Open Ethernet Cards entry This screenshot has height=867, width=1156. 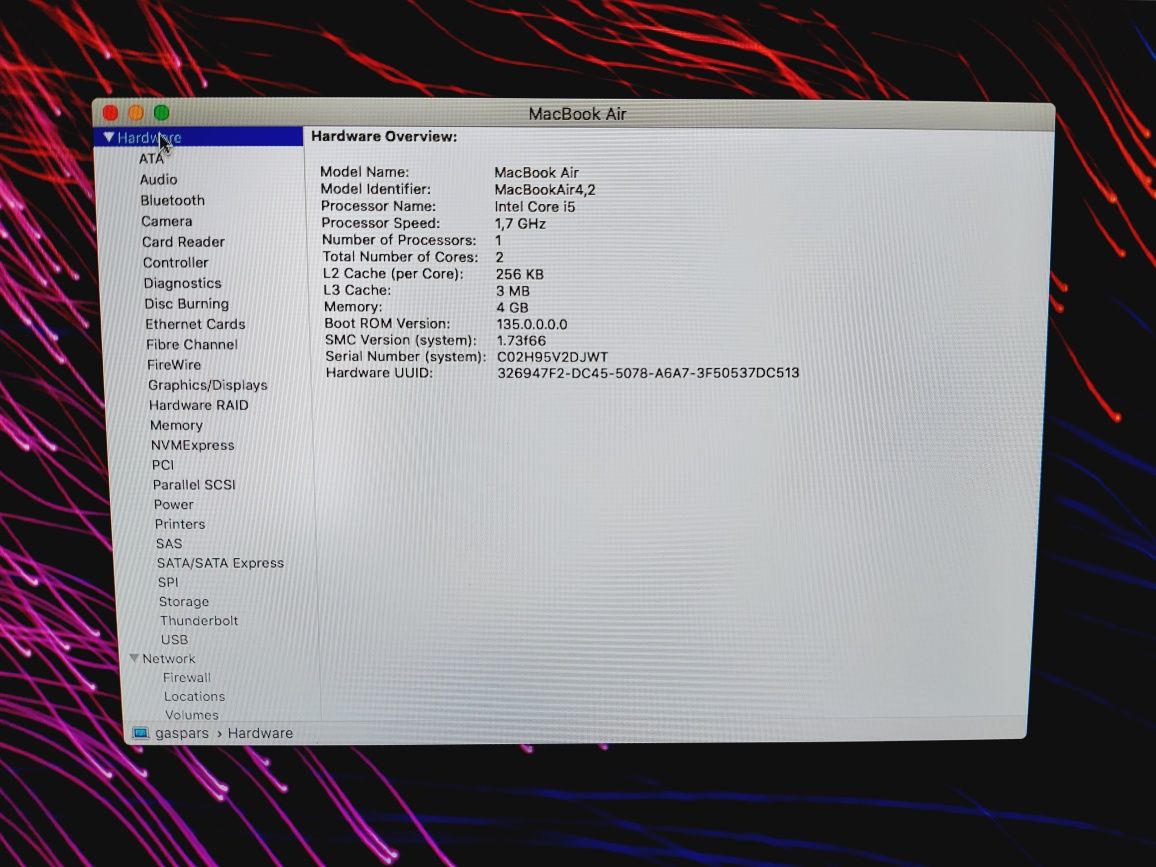[195, 324]
